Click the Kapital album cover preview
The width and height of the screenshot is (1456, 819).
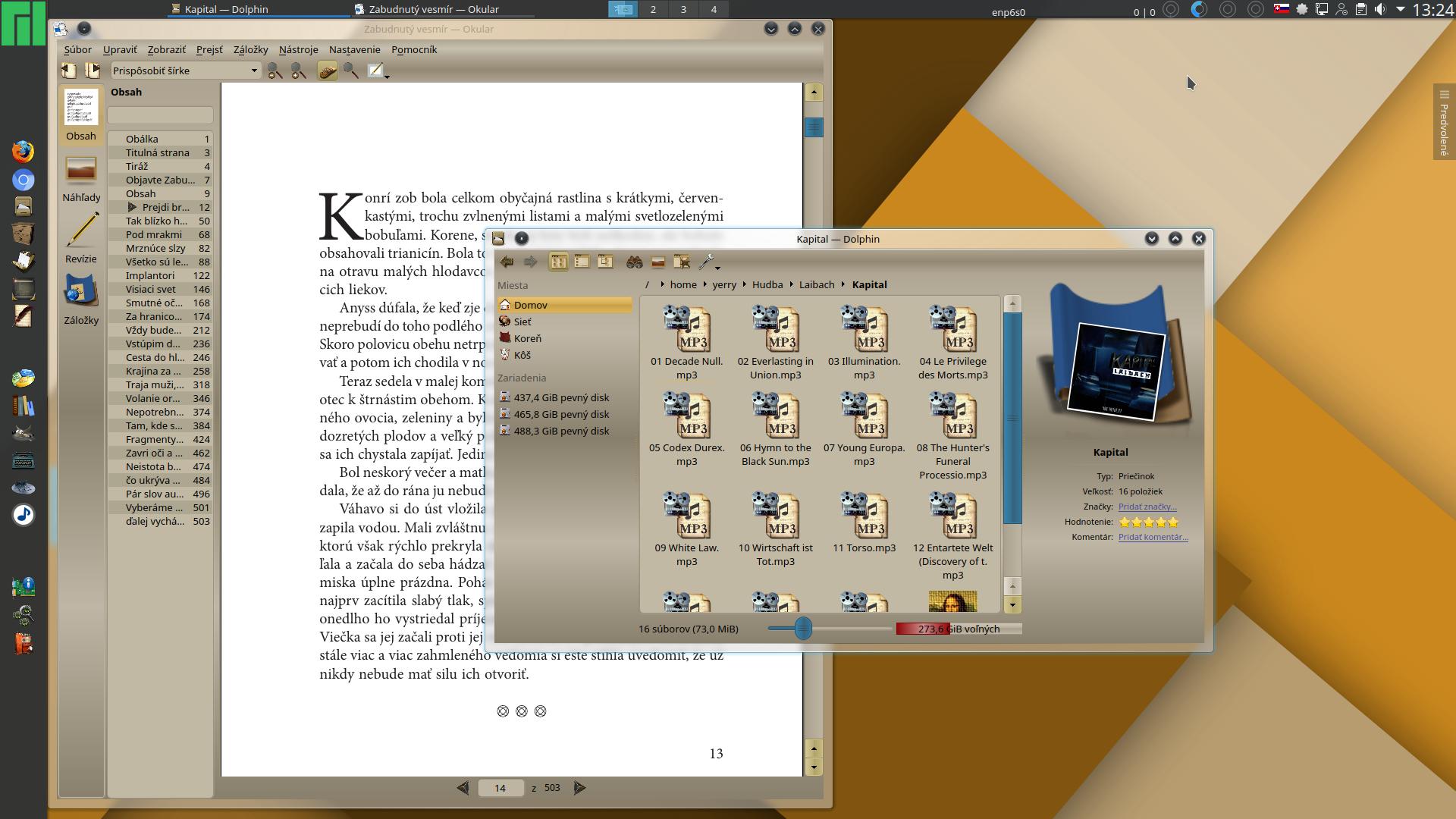tap(1116, 372)
